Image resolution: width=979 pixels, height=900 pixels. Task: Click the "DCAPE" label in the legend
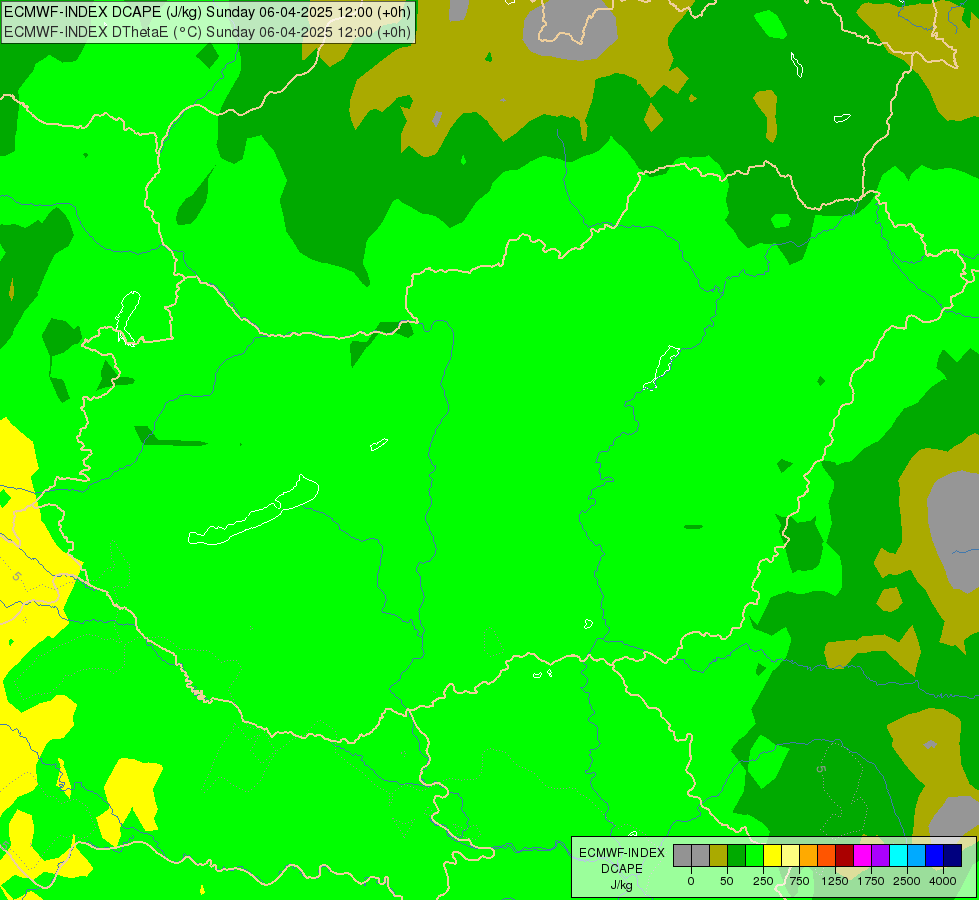pyautogui.click(x=622, y=869)
